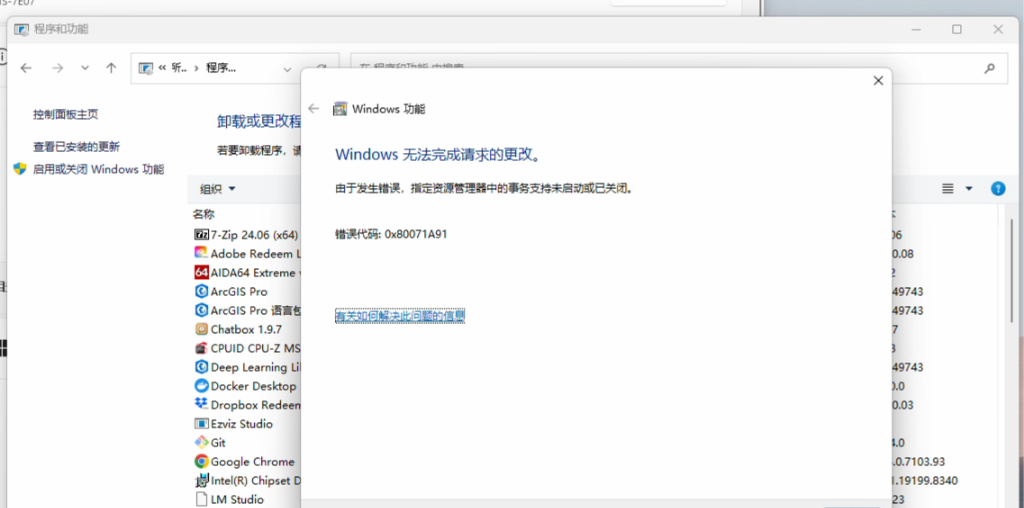The height and width of the screenshot is (508, 1024).
Task: Click the shield icon beside 启用或关闭 Windows 功能
Action: 20,169
